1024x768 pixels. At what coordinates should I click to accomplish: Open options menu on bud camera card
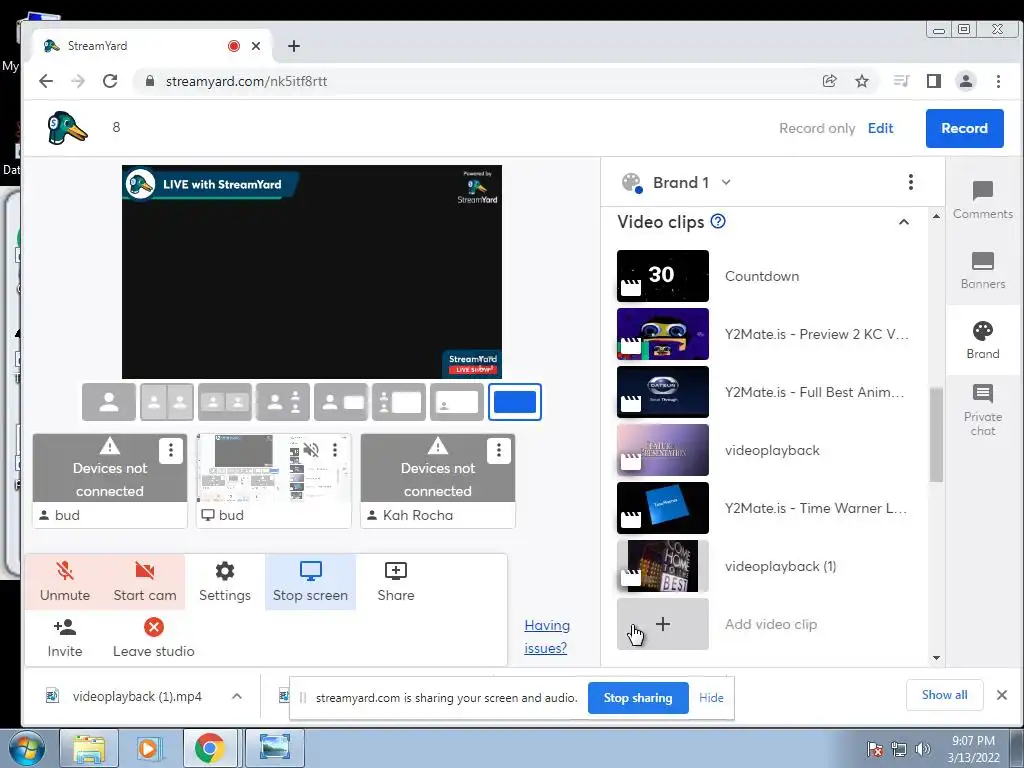170,450
